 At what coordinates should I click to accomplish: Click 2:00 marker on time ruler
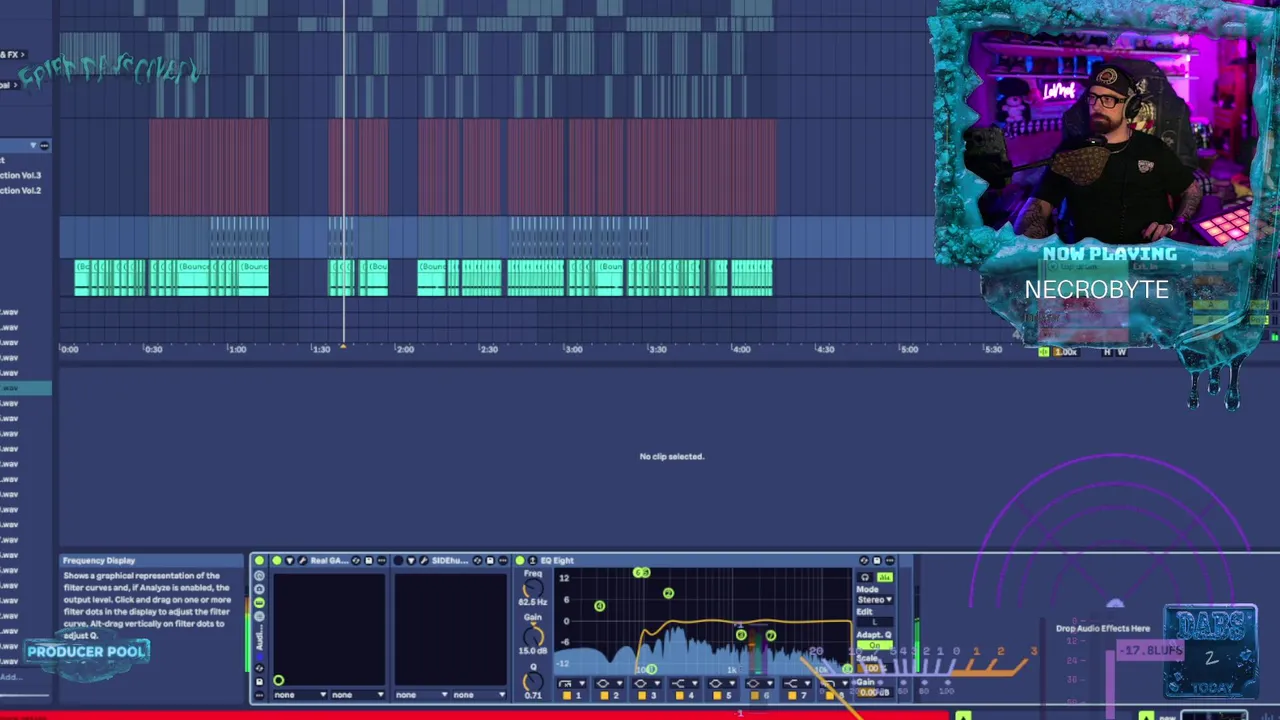pyautogui.click(x=404, y=349)
